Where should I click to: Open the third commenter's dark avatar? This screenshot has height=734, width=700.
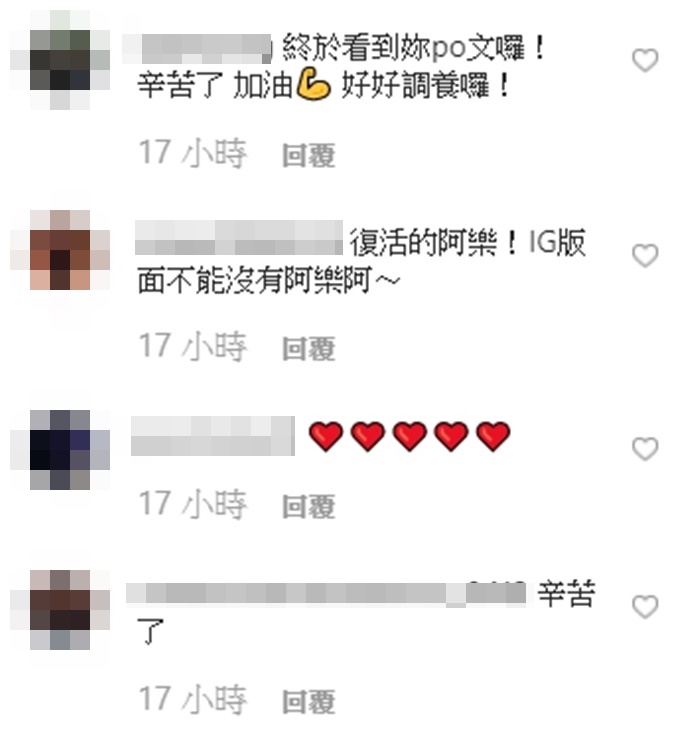pyautogui.click(x=60, y=450)
